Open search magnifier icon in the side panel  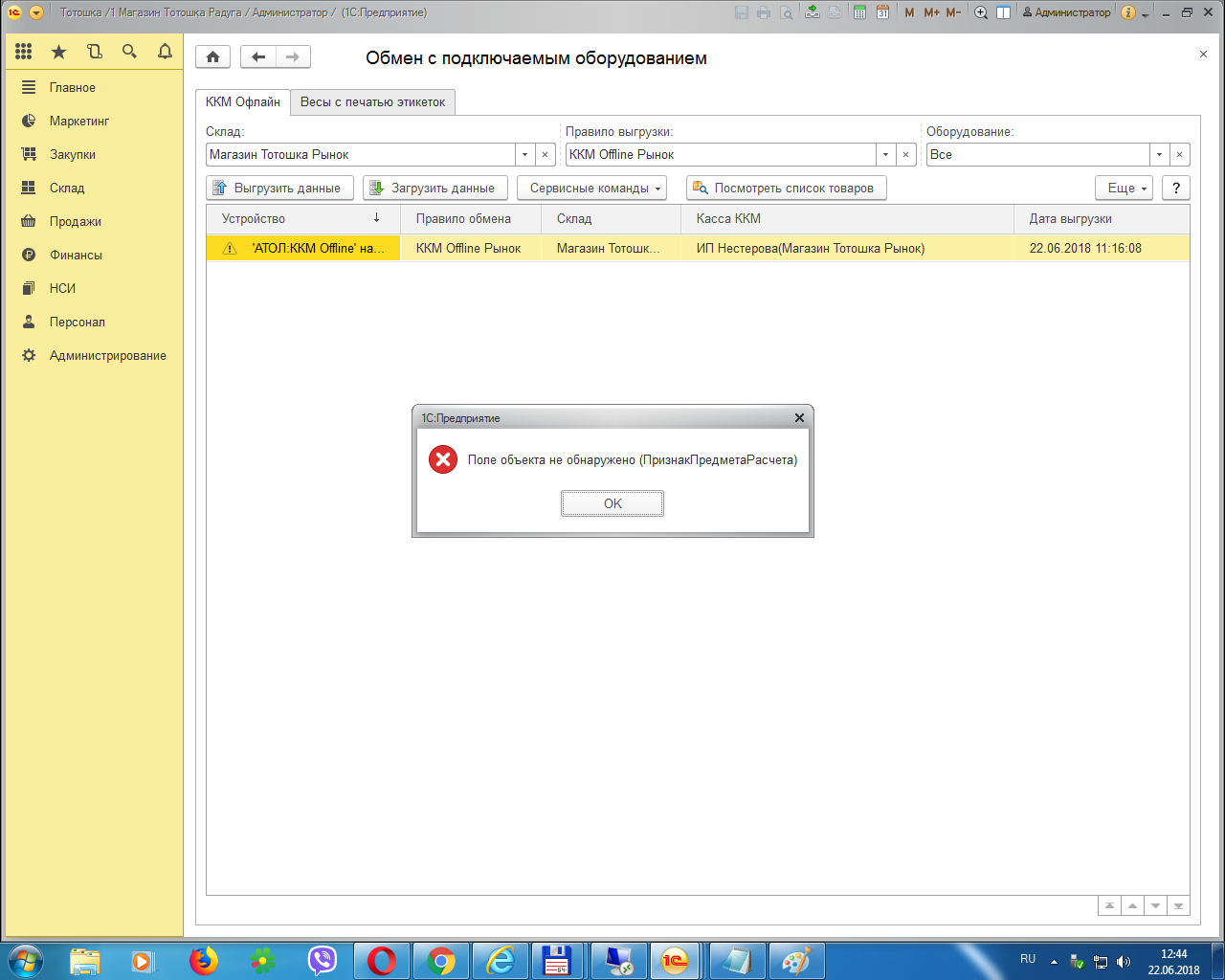click(130, 52)
